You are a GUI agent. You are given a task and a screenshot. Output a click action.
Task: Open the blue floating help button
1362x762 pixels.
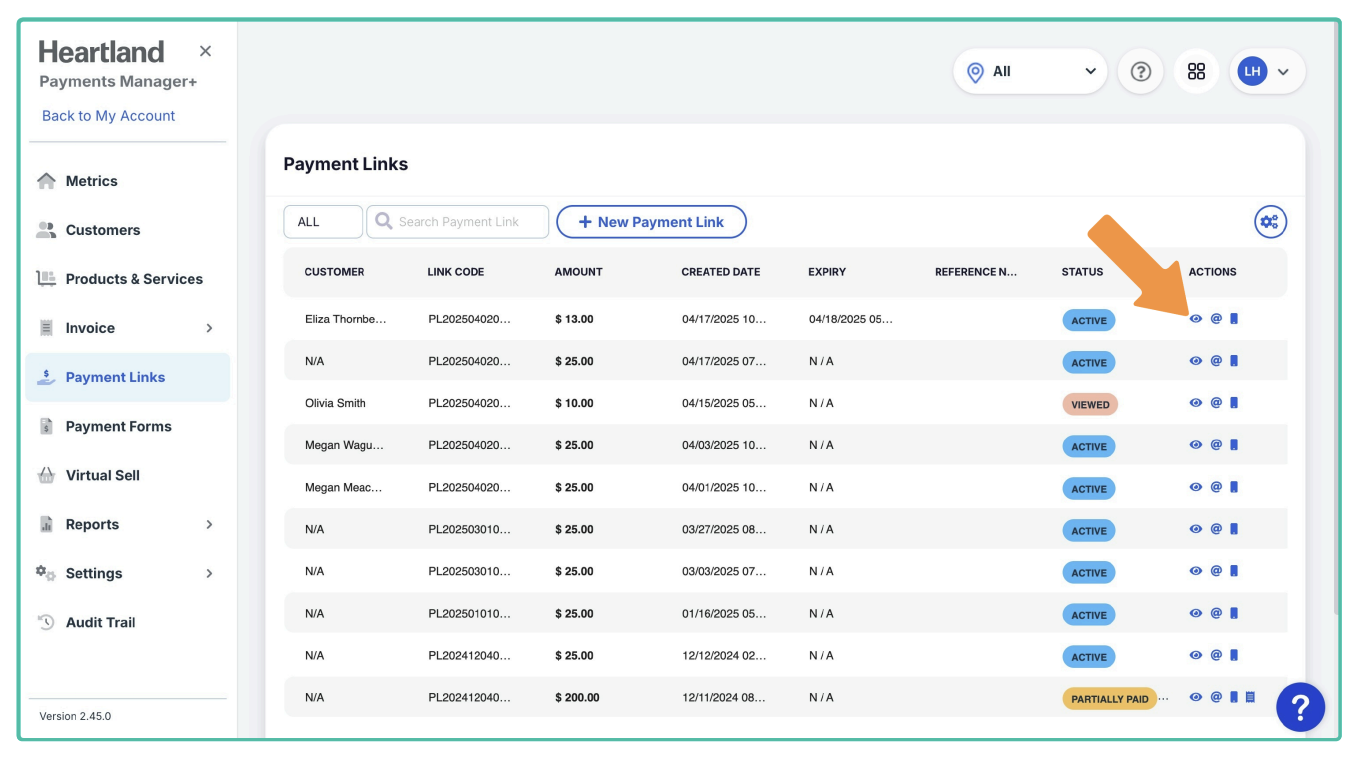pyautogui.click(x=1300, y=708)
